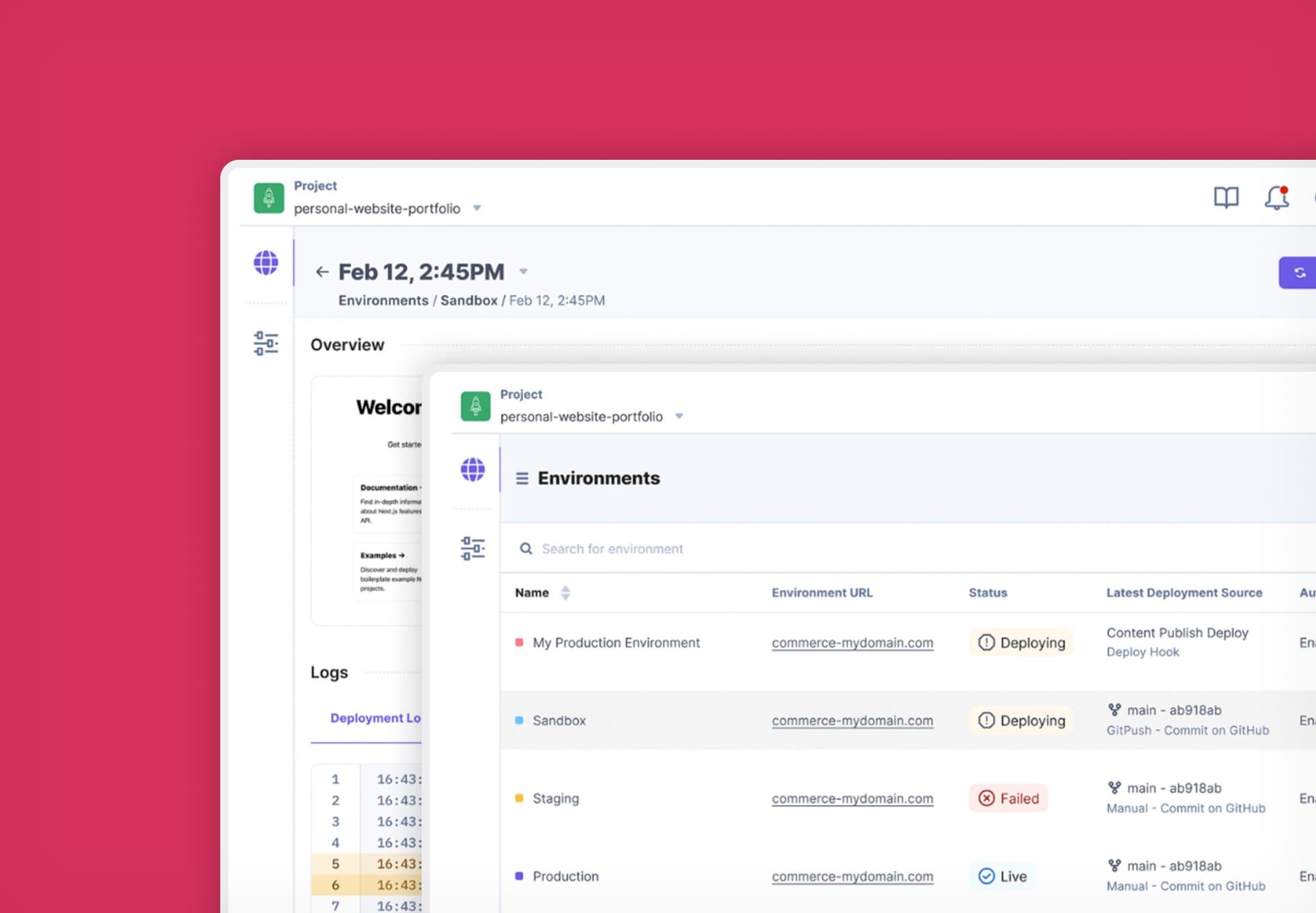Screen dimensions: 1316x913
Task: Click the git branch icon in Sandbox row
Action: [1115, 710]
